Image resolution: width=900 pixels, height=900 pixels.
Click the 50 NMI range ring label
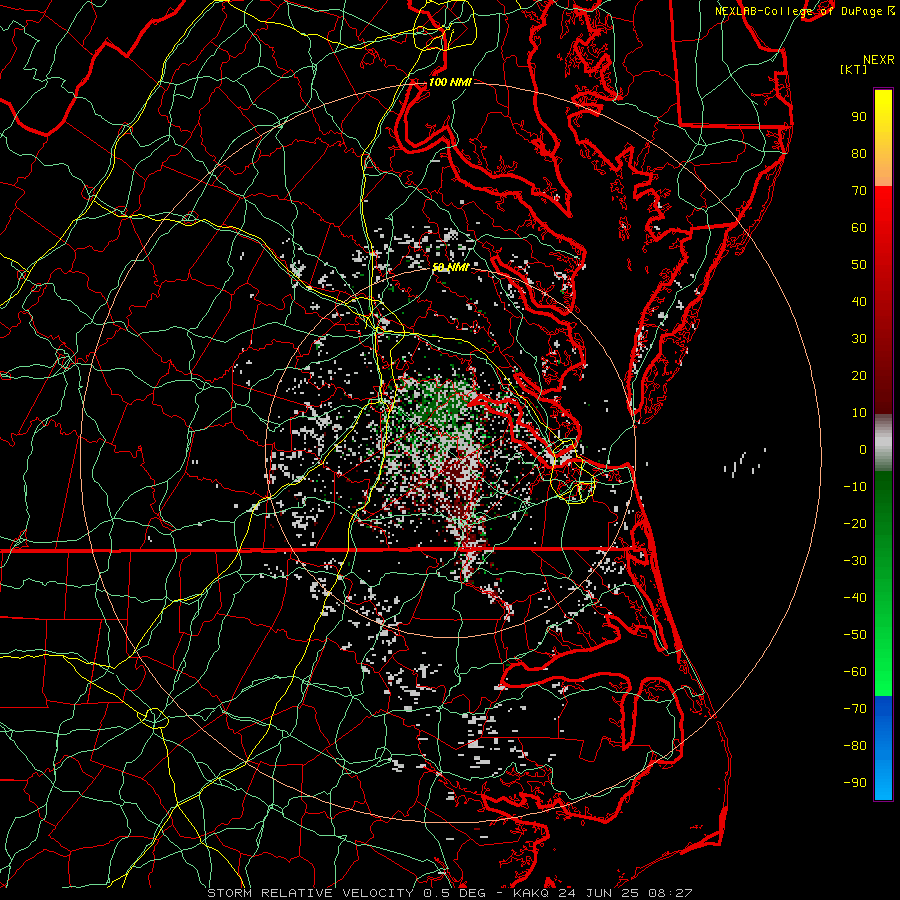tap(451, 268)
